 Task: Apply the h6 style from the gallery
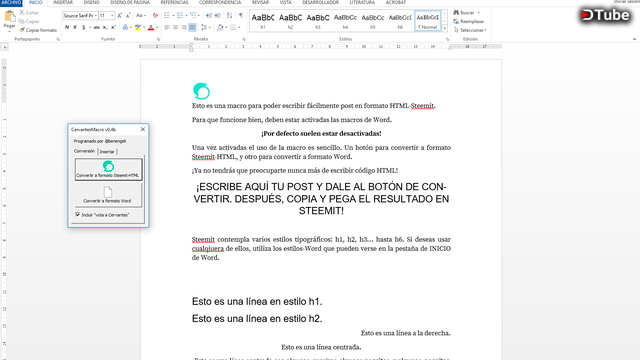[400, 21]
